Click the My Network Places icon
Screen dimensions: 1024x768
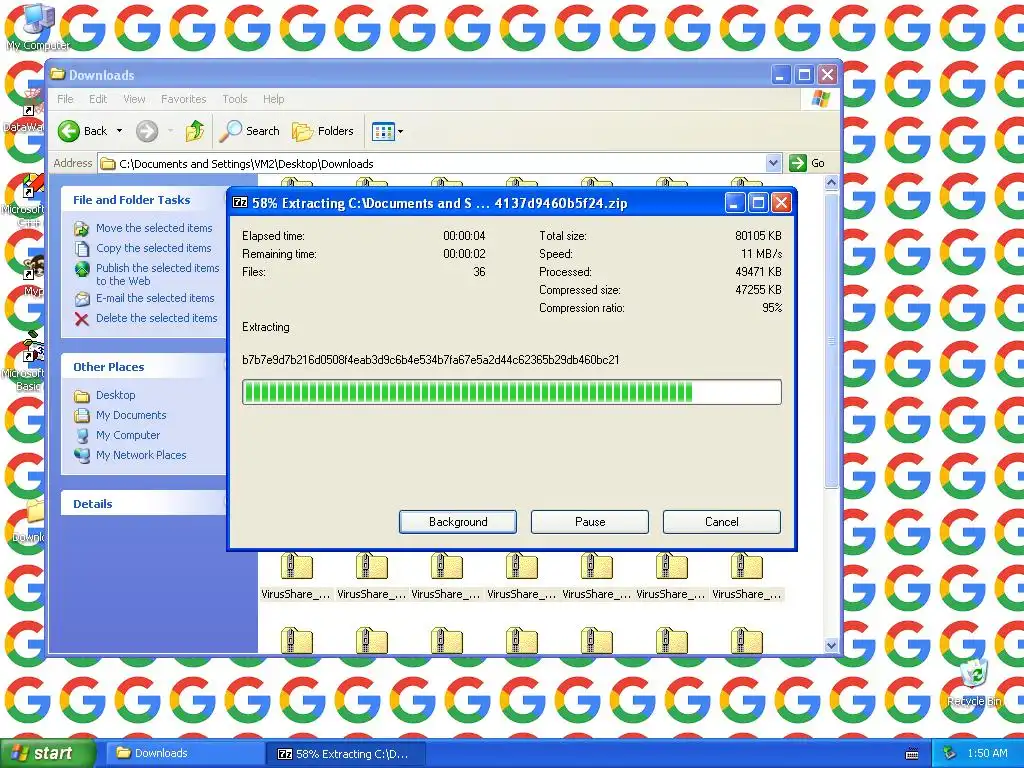(x=82, y=455)
